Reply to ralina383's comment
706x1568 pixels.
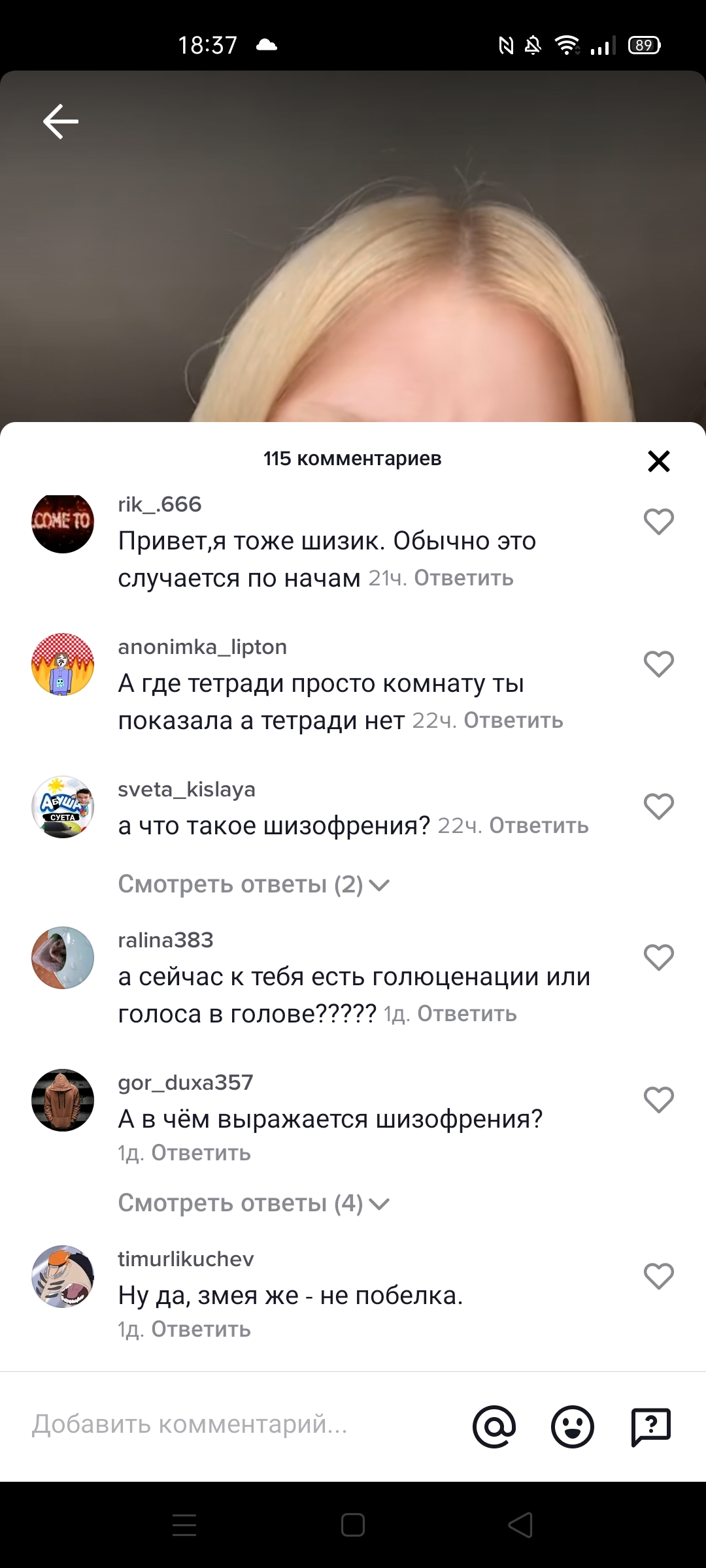click(x=467, y=1014)
